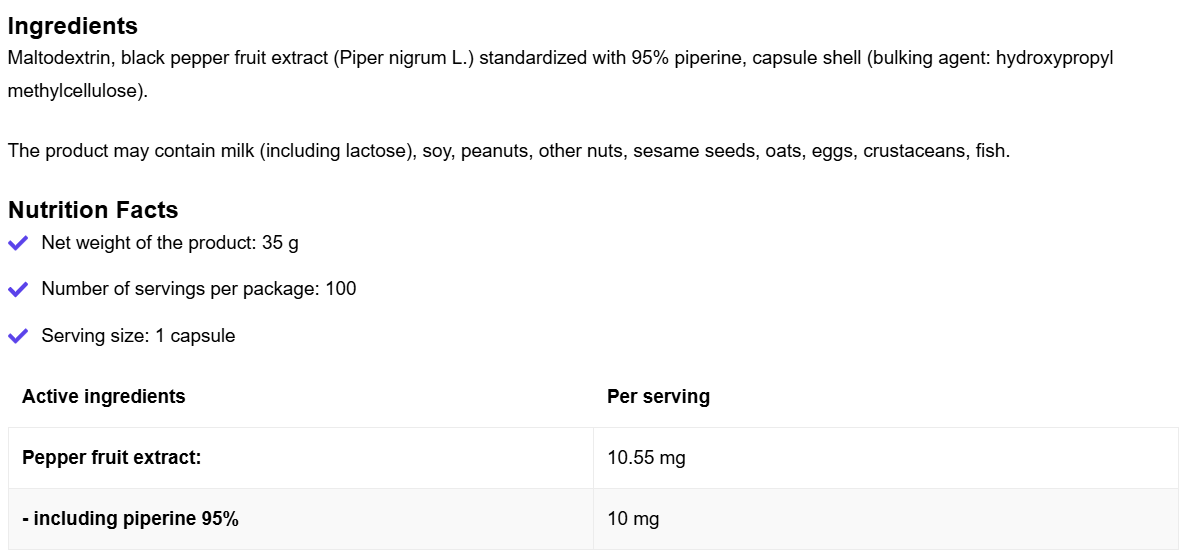Click the Nutrition Facts heading

point(93,210)
